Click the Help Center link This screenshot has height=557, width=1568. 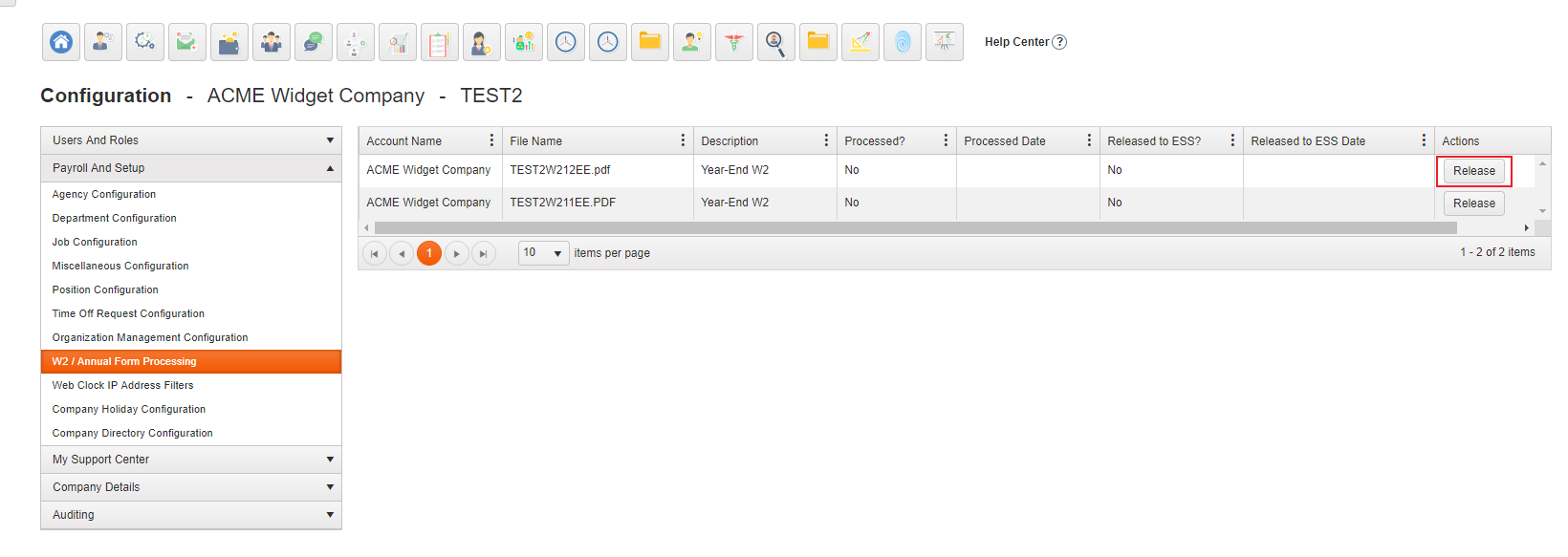1017,42
